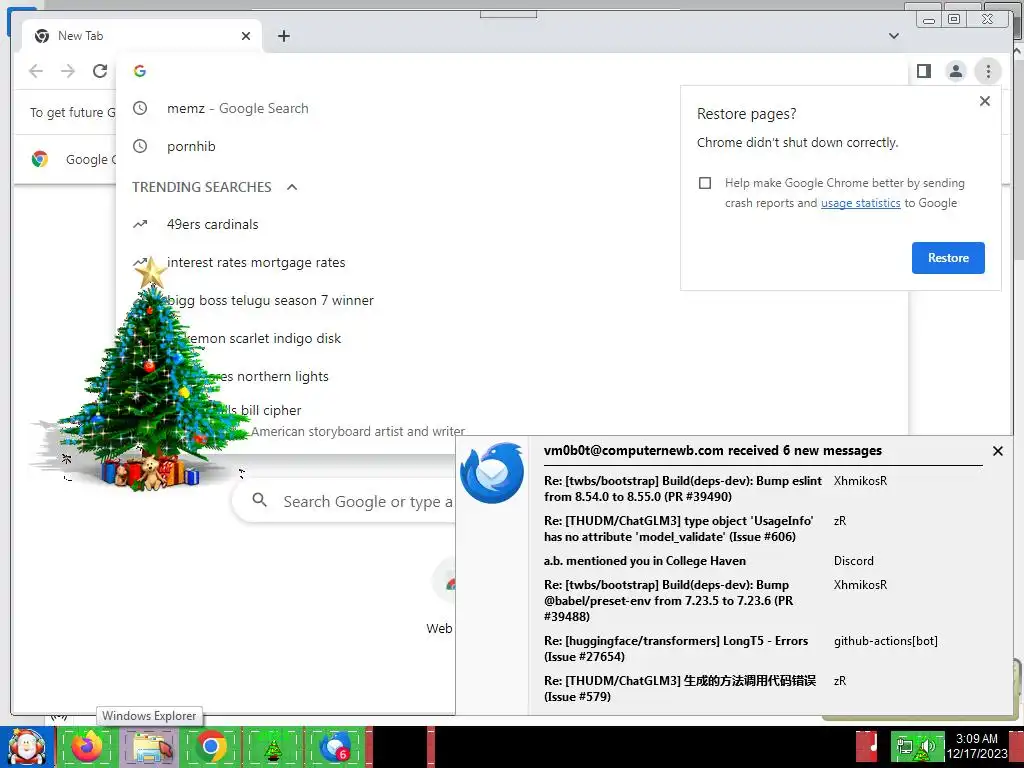Open the @babel/preset-env PR #39488 message
1024x768 pixels.
pyautogui.click(x=668, y=600)
